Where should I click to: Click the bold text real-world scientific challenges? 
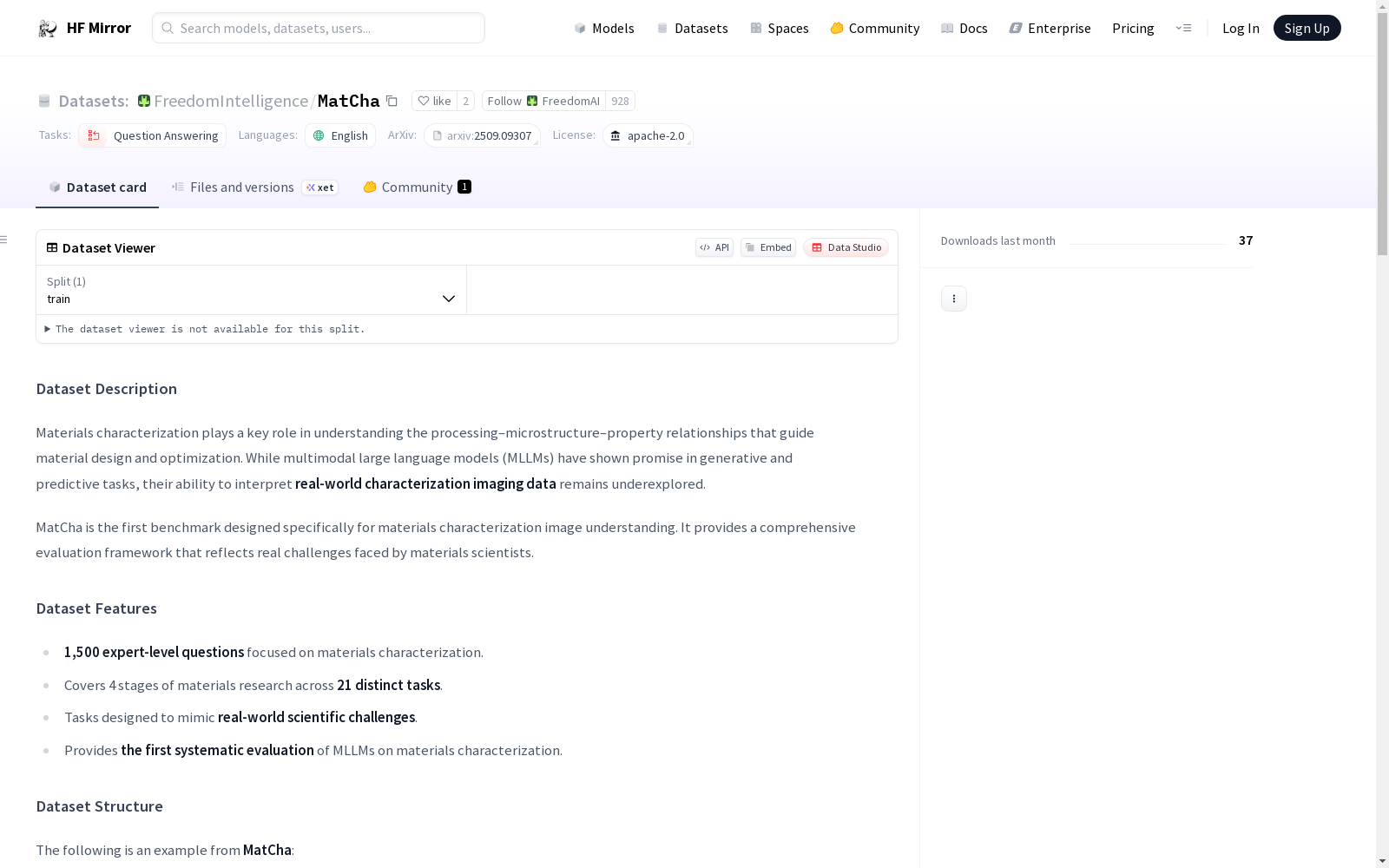point(317,717)
